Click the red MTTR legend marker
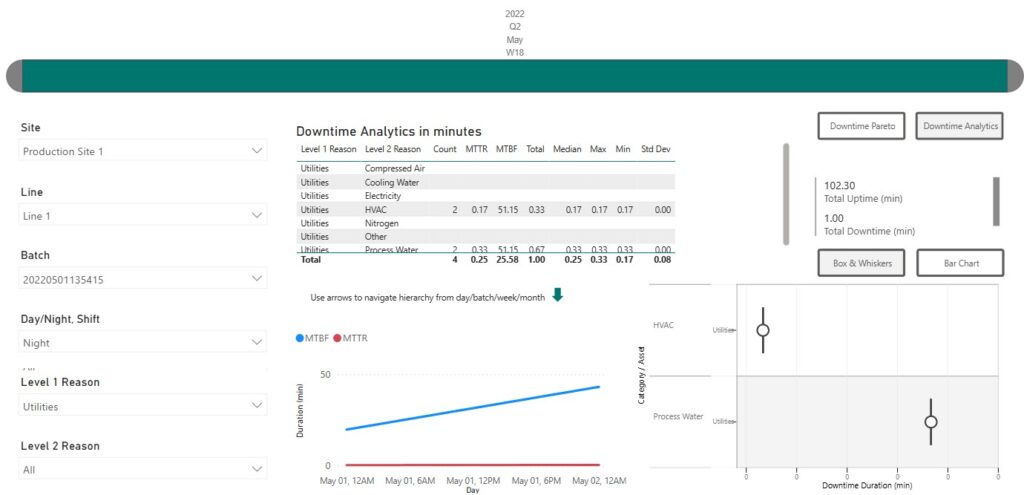 pyautogui.click(x=336, y=339)
